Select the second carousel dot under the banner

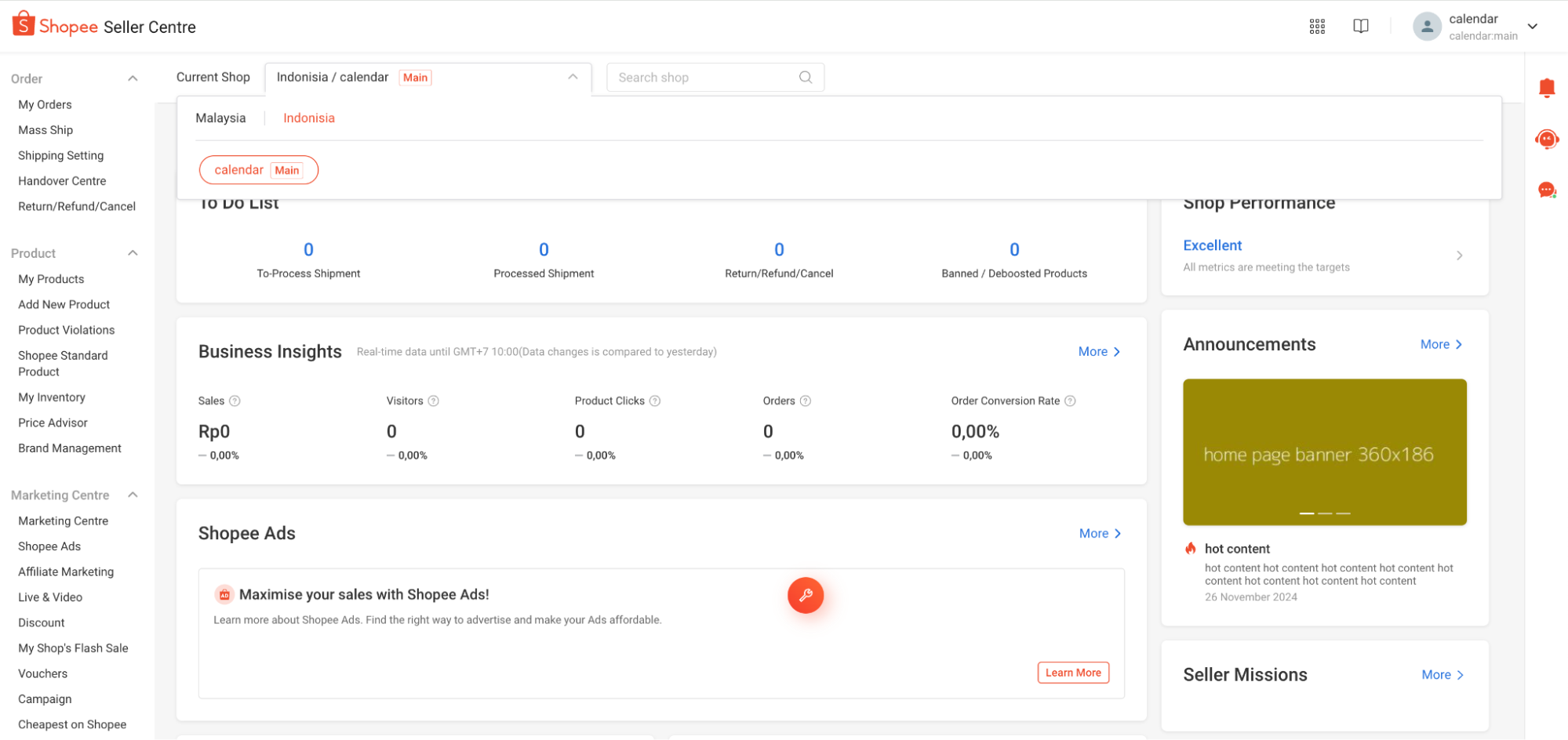[1325, 513]
